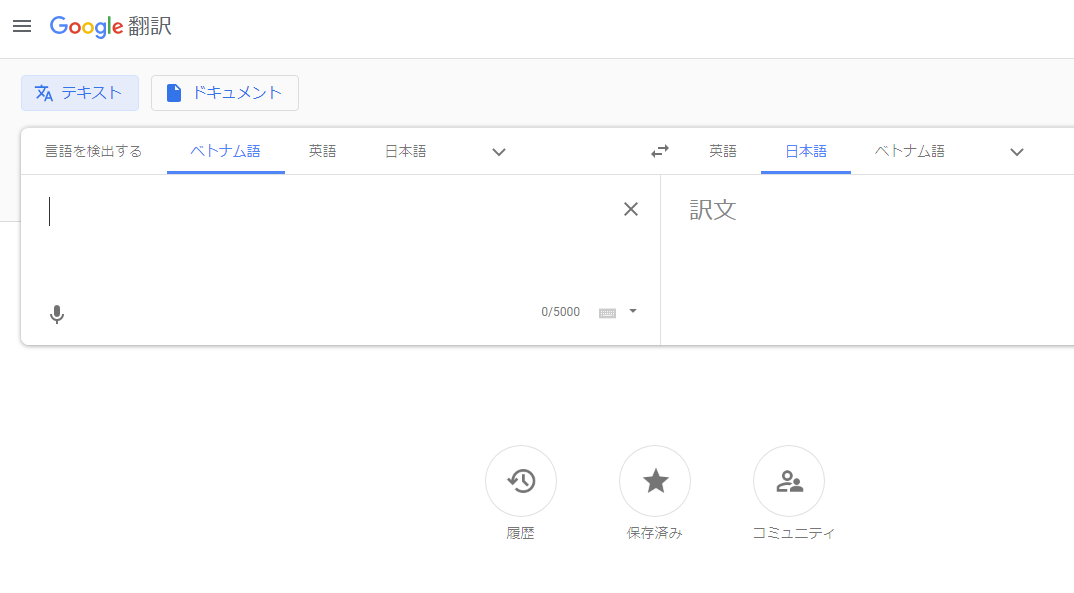Swap source and target languages
Viewport: 1074px width, 593px height.
[660, 151]
